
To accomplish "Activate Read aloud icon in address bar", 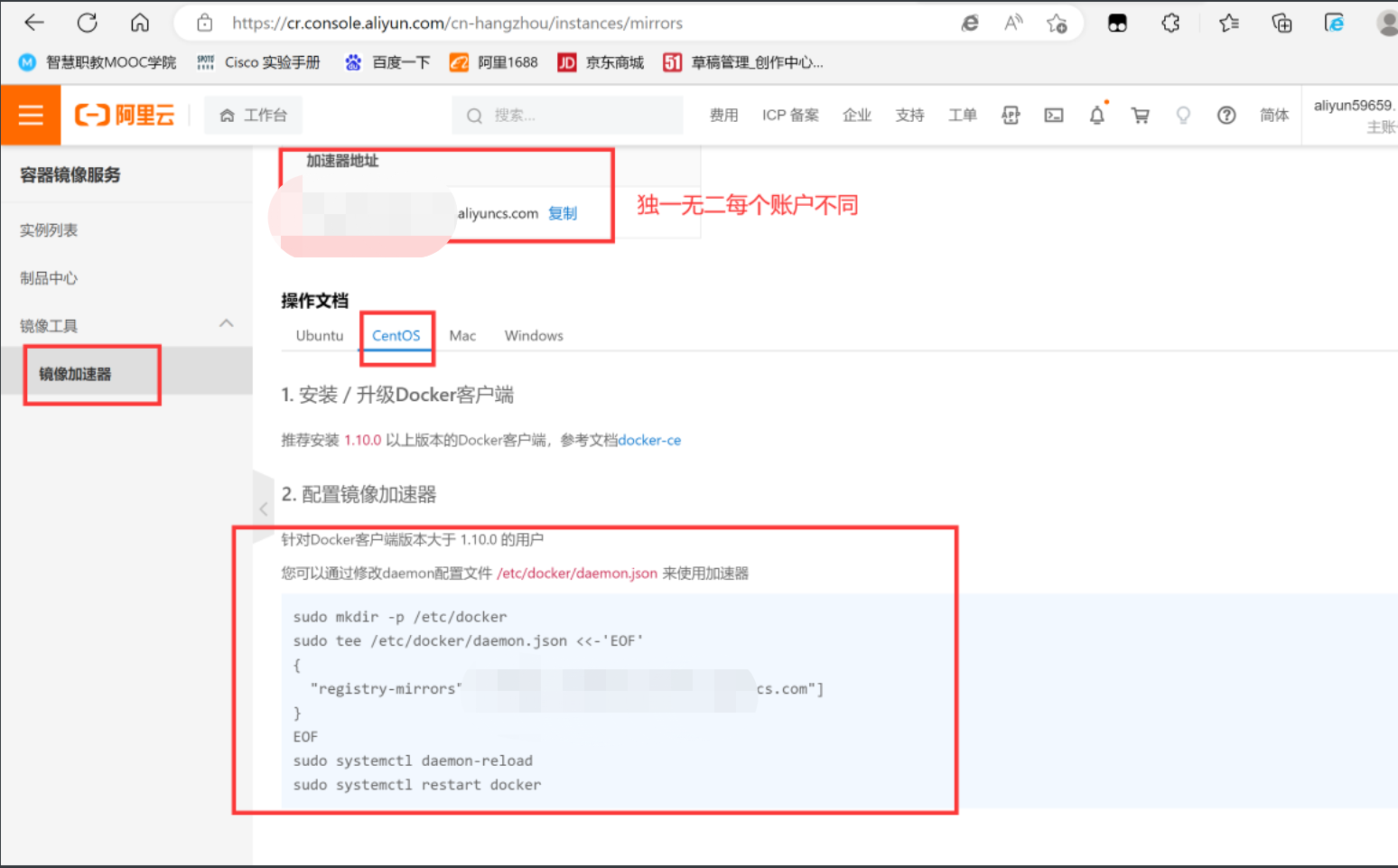I will coord(1013,23).
